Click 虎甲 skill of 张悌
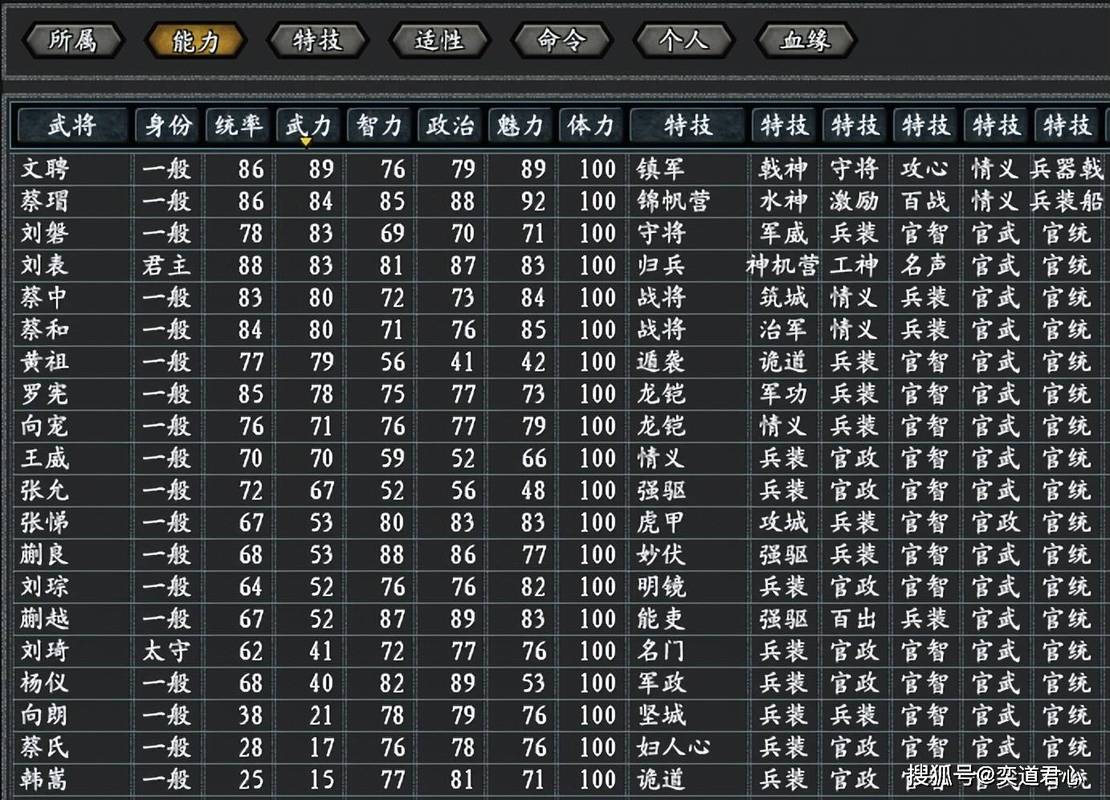The image size is (1110, 800). point(660,522)
